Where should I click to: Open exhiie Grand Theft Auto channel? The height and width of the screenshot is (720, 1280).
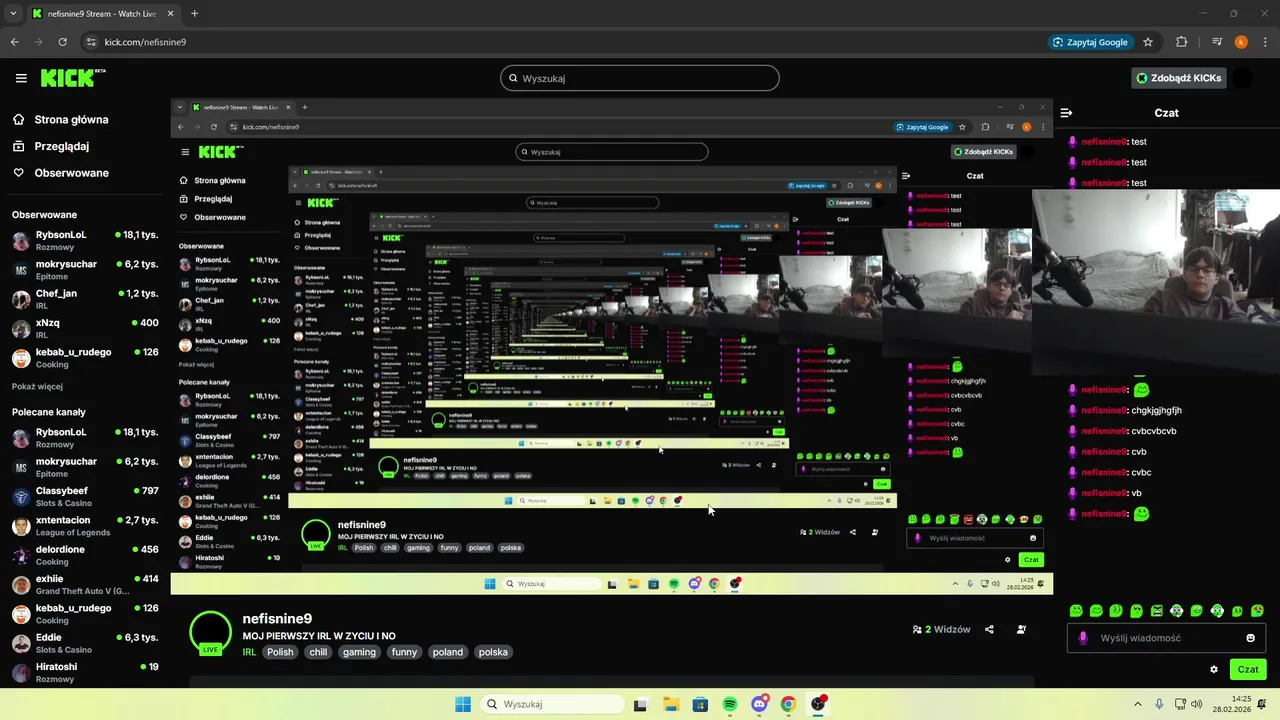pyautogui.click(x=84, y=584)
